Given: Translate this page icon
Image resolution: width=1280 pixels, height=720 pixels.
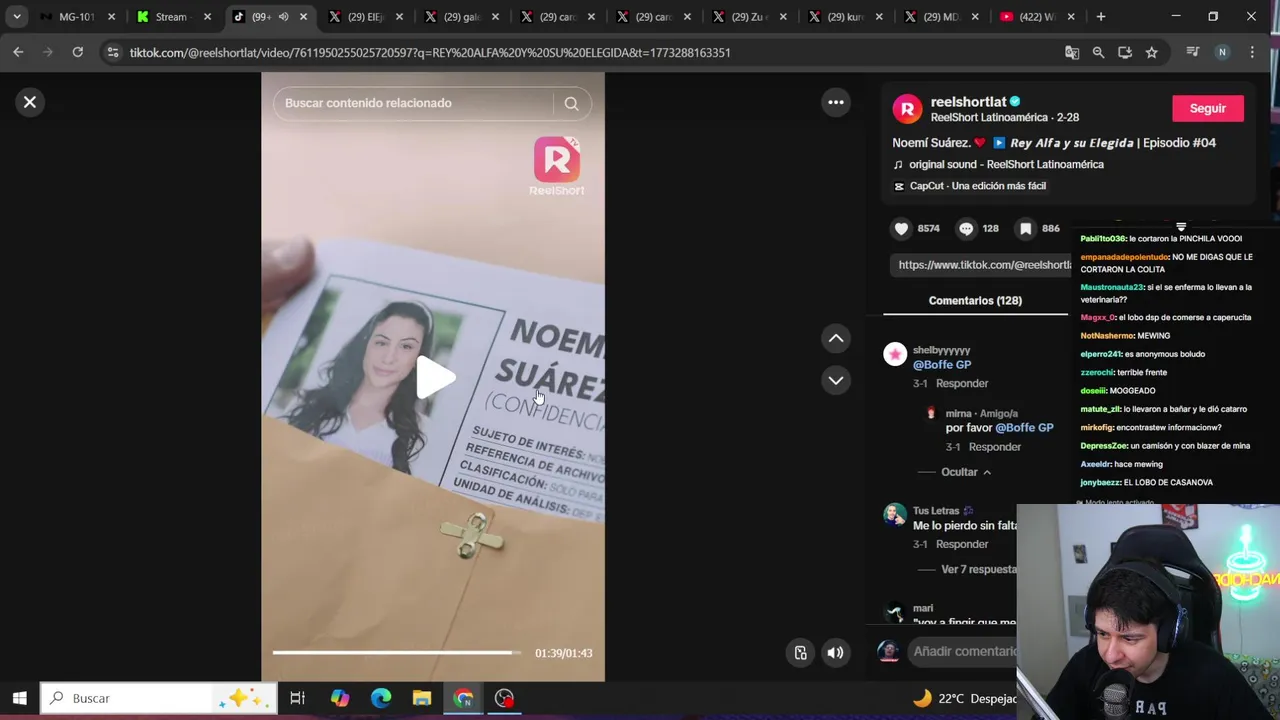Looking at the screenshot, I should pos(1072,52).
